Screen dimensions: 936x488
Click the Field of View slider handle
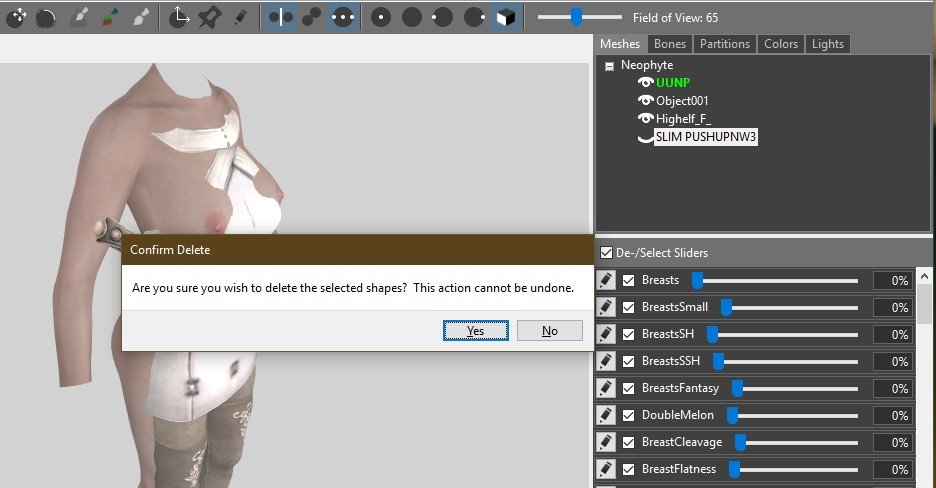click(576, 17)
